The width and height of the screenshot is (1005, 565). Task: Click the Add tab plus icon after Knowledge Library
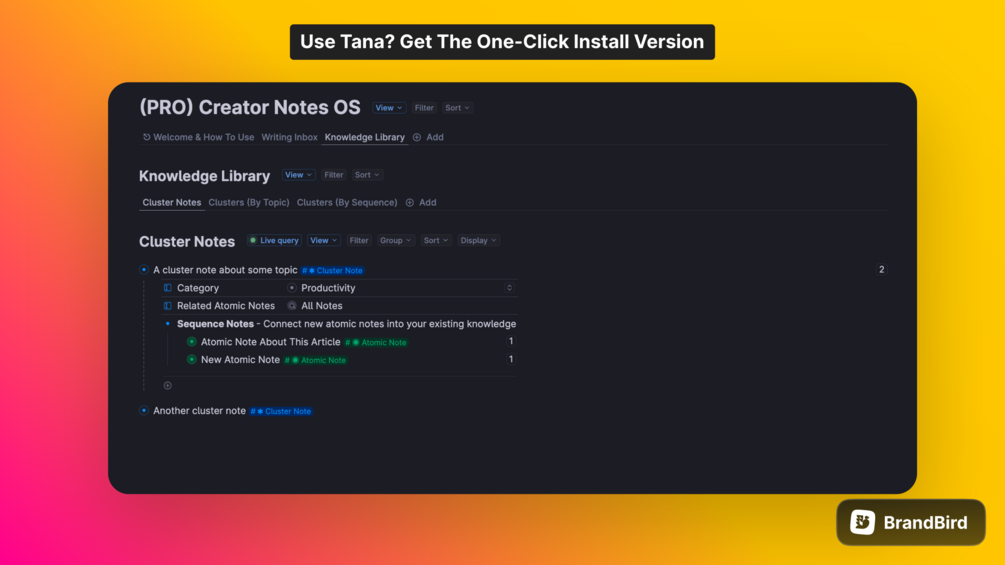click(x=417, y=137)
